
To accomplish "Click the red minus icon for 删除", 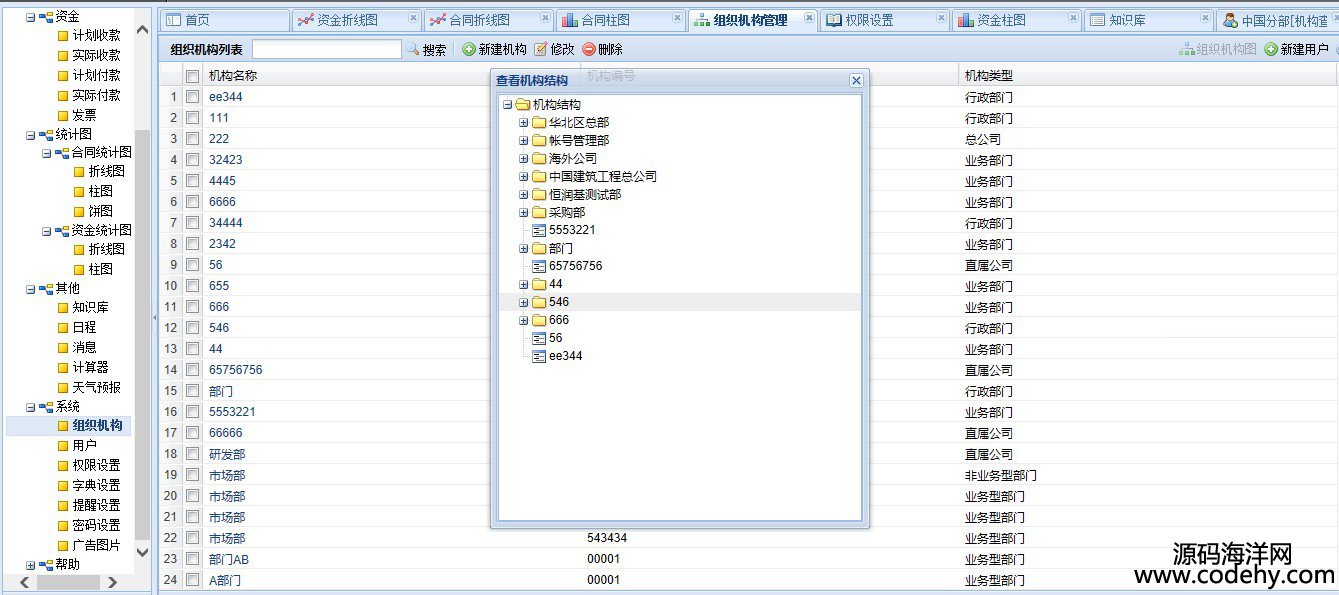I will (x=589, y=49).
